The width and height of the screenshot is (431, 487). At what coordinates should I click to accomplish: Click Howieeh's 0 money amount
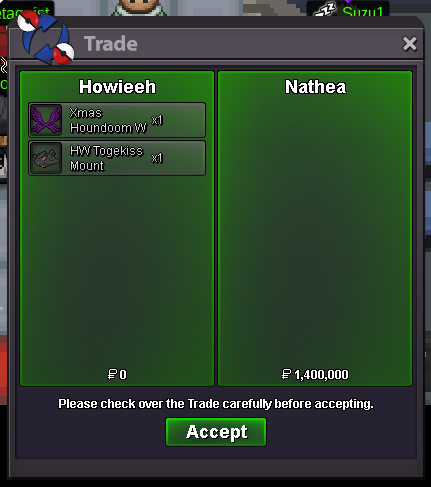pyautogui.click(x=123, y=375)
